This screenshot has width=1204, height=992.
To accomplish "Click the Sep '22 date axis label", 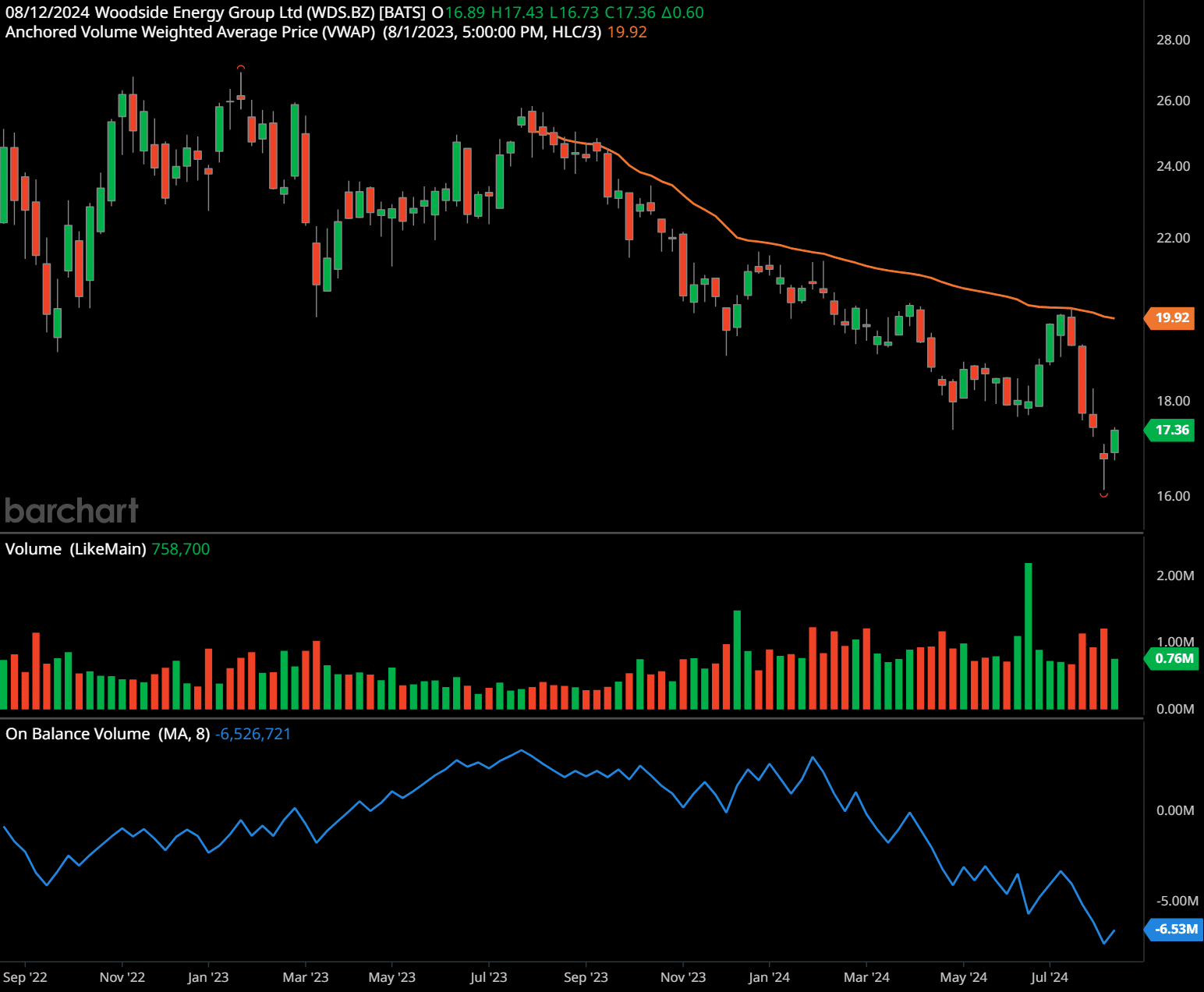I will point(25,977).
